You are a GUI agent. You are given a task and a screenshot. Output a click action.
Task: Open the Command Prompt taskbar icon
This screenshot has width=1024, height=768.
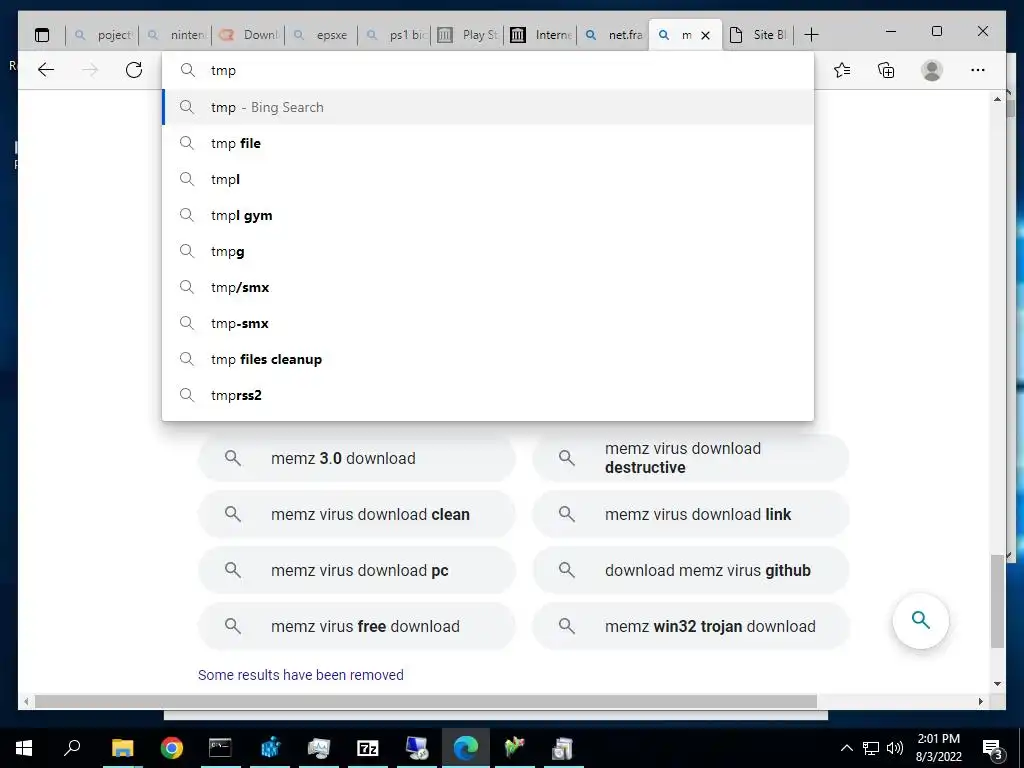pos(220,748)
